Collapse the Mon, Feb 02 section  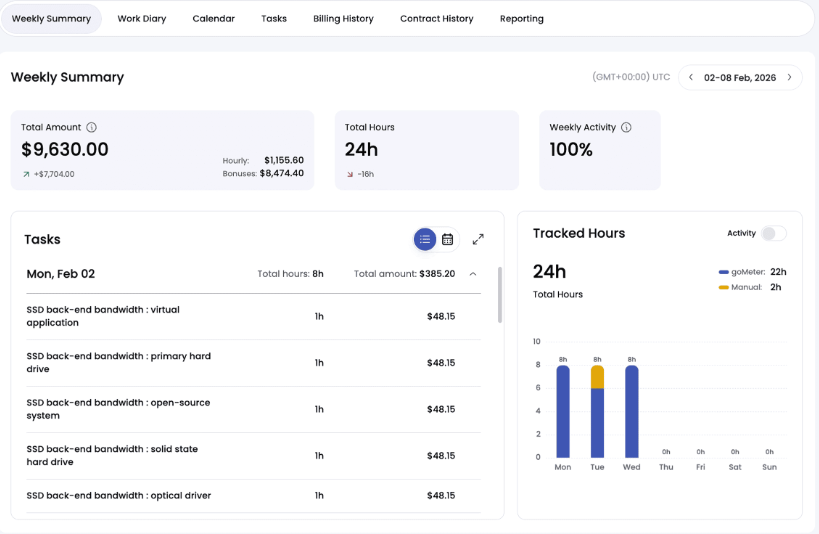pos(473,274)
